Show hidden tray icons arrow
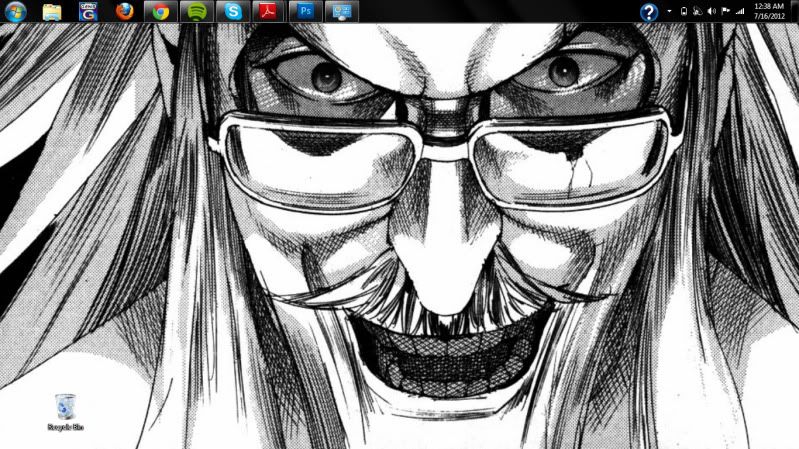Viewport: 799px width, 449px height. [669, 11]
